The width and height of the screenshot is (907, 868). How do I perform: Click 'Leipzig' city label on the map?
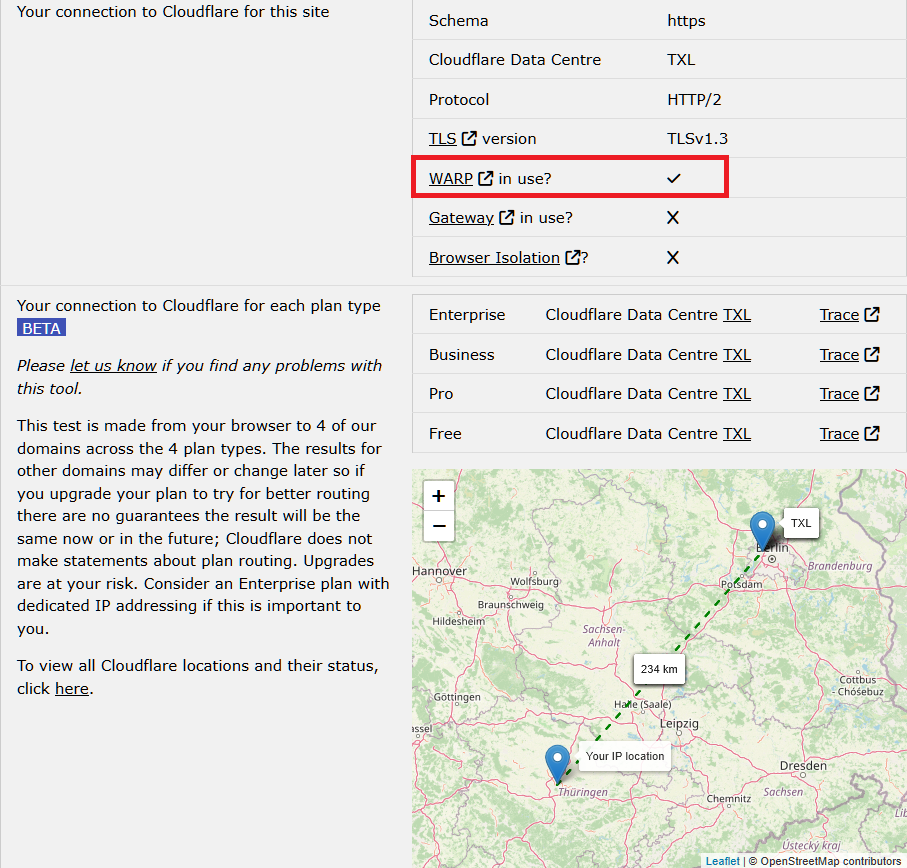[x=679, y=723]
